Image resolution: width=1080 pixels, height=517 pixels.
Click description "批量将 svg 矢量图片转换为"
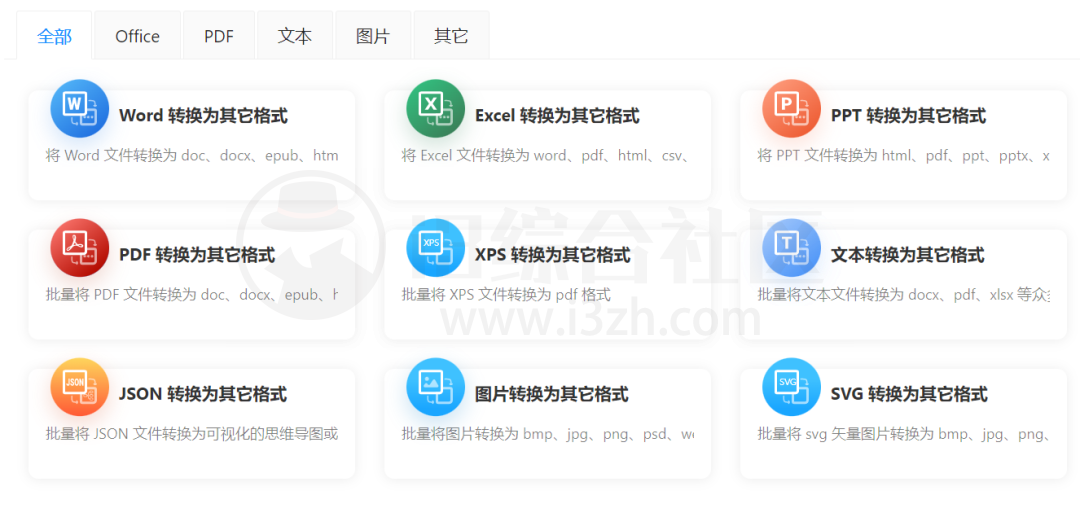coord(904,434)
